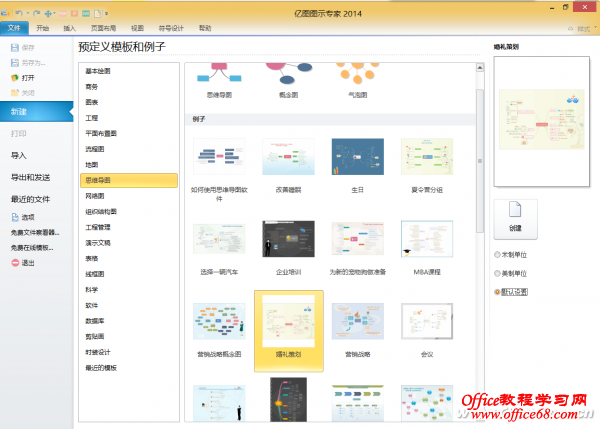This screenshot has width=600, height=429.
Task: Click the pink PDF export icon
Action: click(x=63, y=13)
